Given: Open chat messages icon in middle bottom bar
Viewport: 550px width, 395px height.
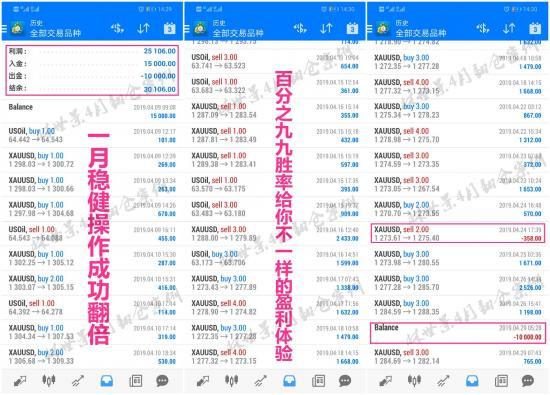Looking at the screenshot, I should point(345,381).
